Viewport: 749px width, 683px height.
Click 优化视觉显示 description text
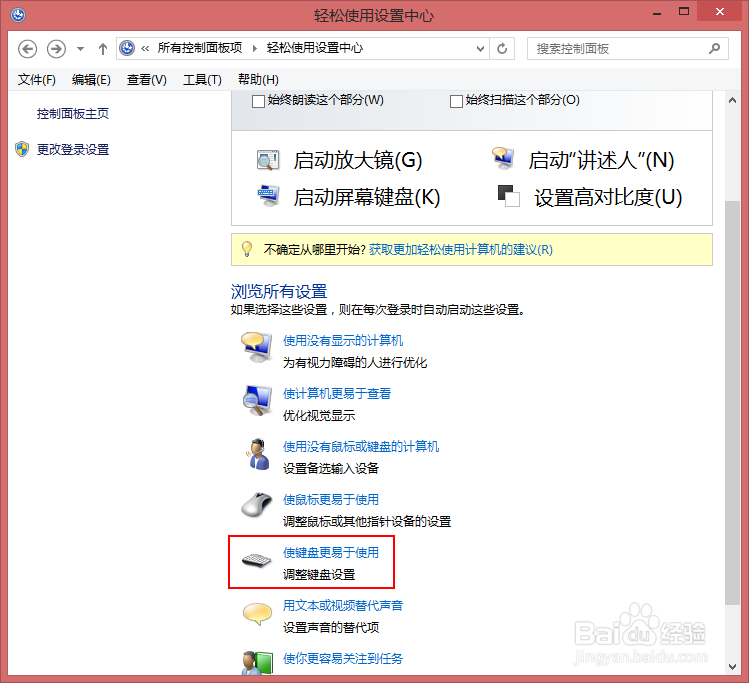(319, 416)
